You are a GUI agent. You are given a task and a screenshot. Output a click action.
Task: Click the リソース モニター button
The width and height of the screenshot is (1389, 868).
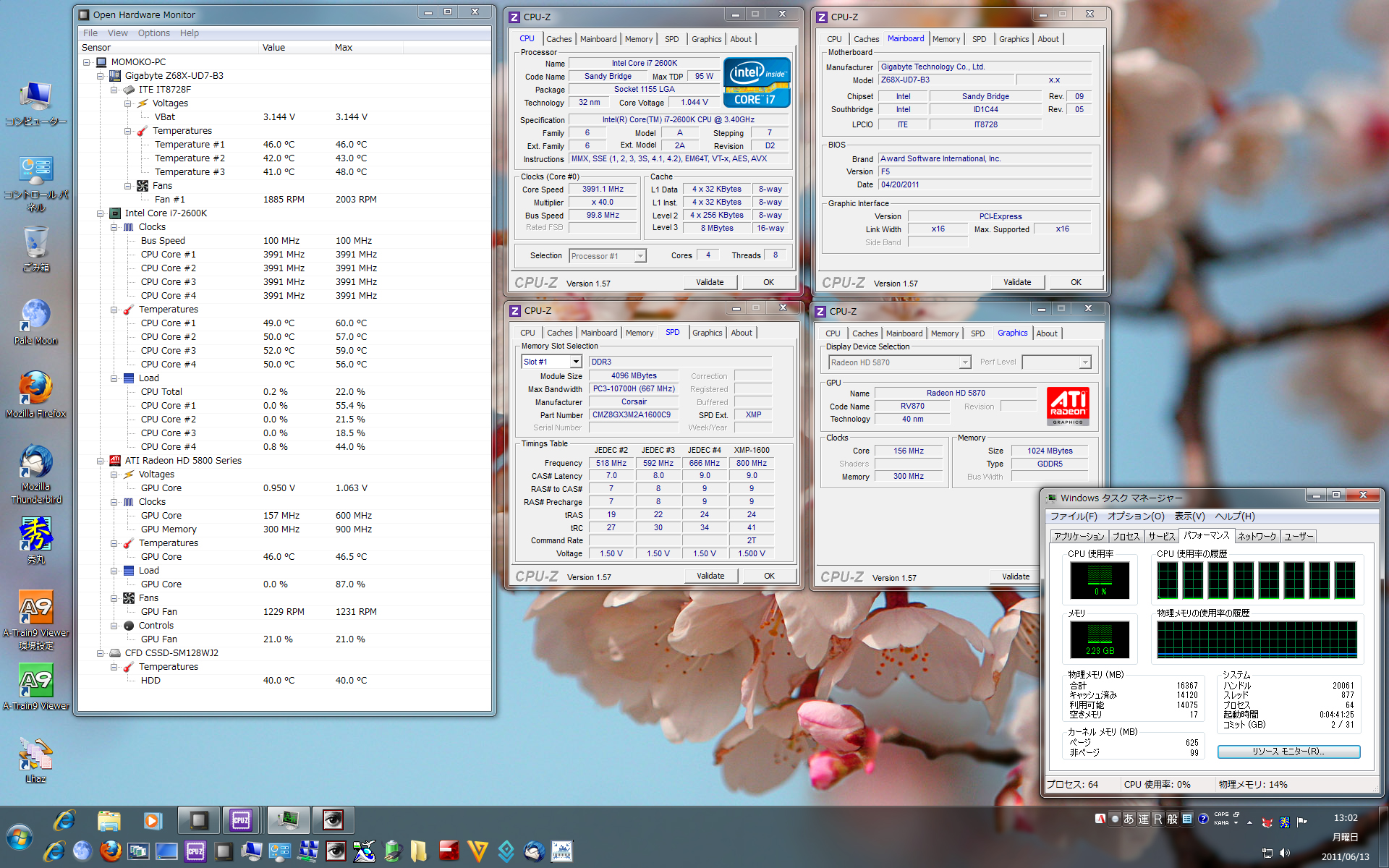[1288, 752]
